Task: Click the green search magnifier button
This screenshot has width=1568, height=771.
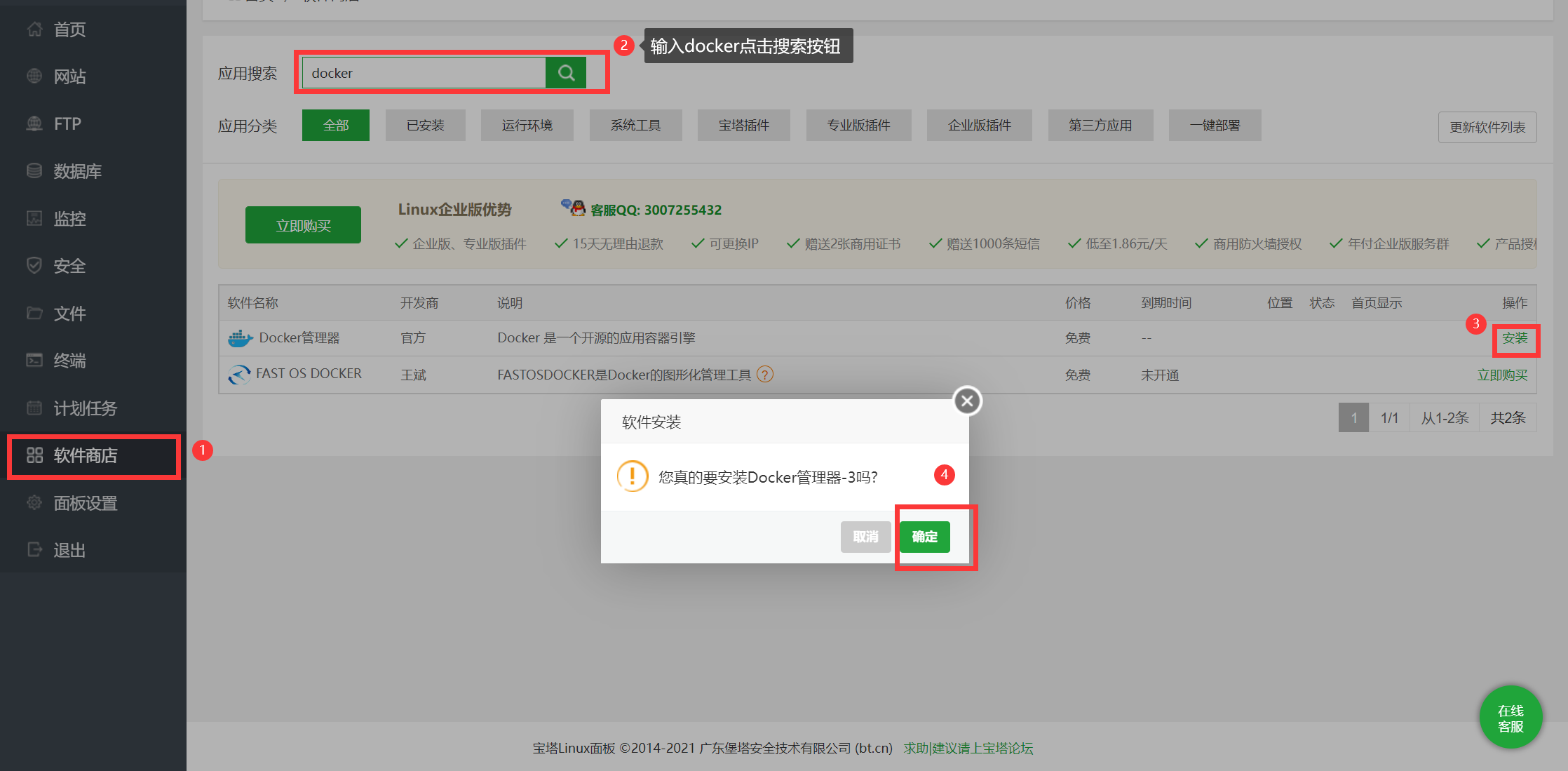Action: point(566,73)
